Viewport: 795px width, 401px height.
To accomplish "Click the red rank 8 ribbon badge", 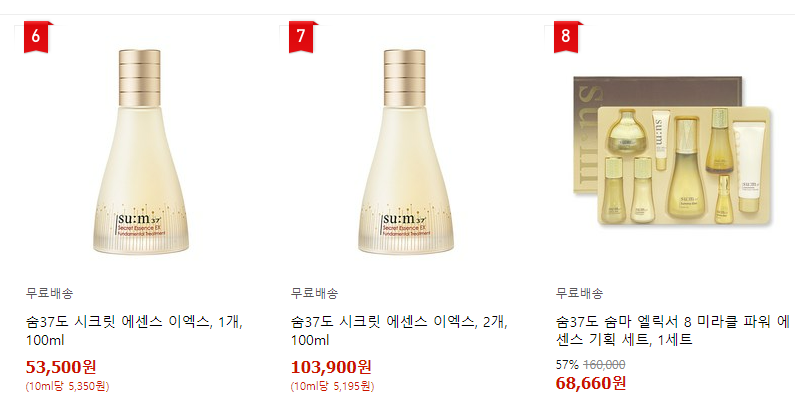I will 566,37.
